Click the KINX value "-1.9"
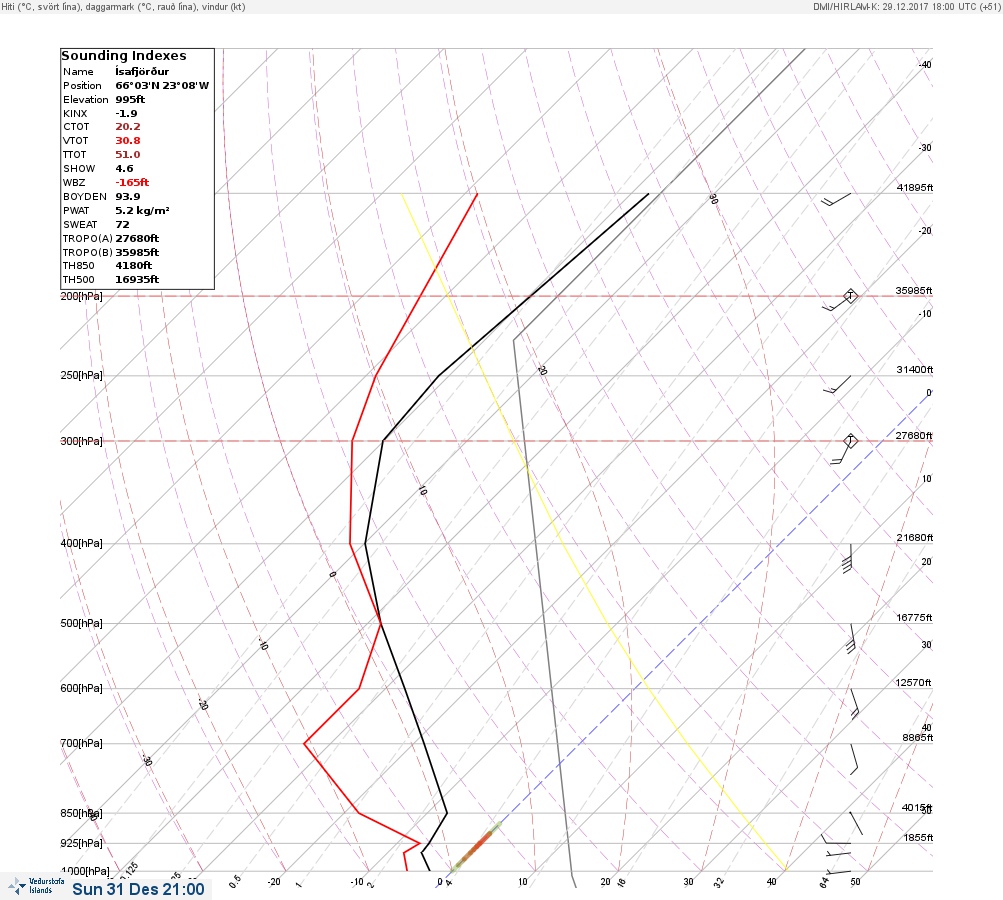 pyautogui.click(x=126, y=114)
